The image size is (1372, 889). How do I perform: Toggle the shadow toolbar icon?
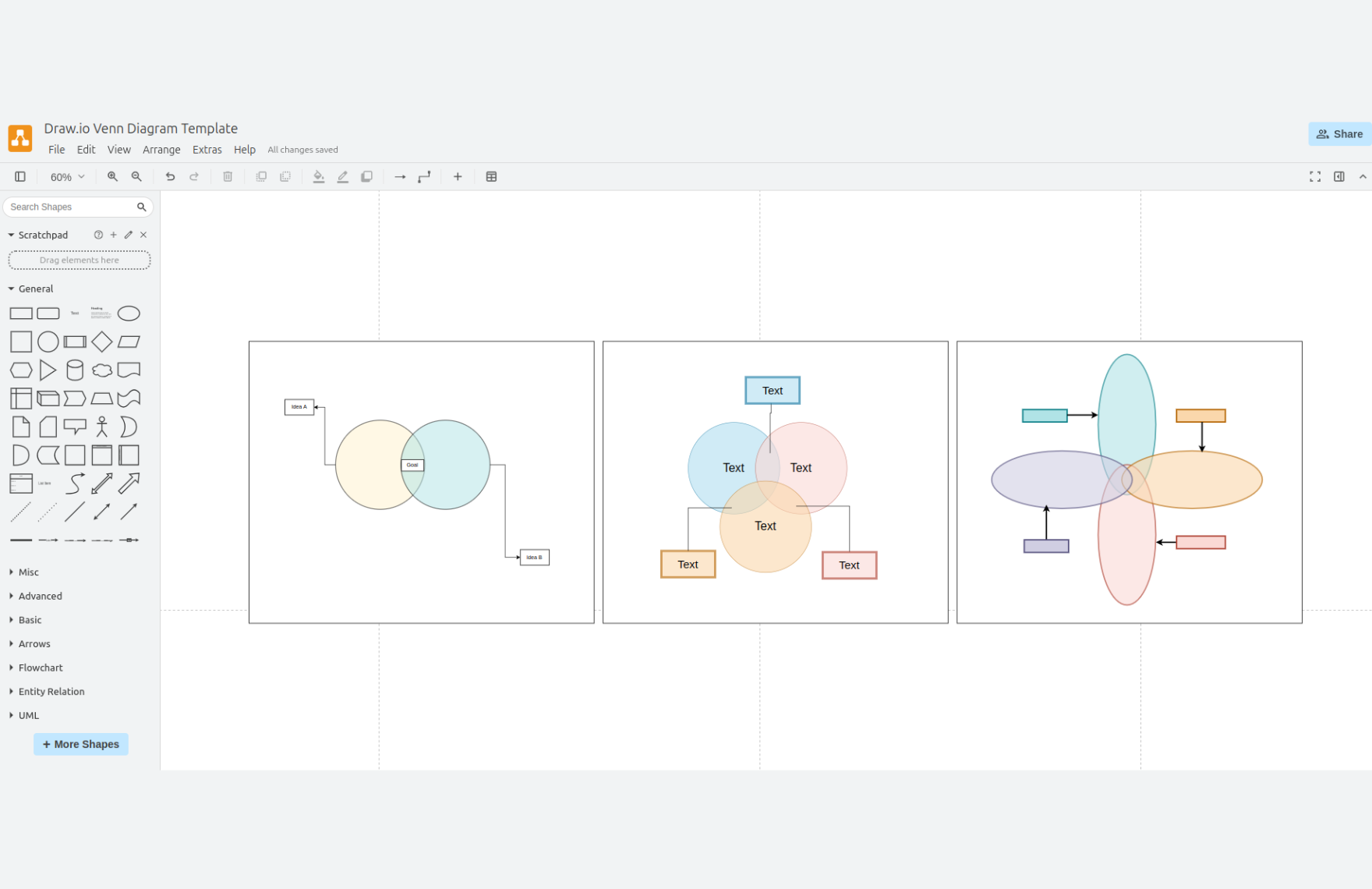point(366,177)
